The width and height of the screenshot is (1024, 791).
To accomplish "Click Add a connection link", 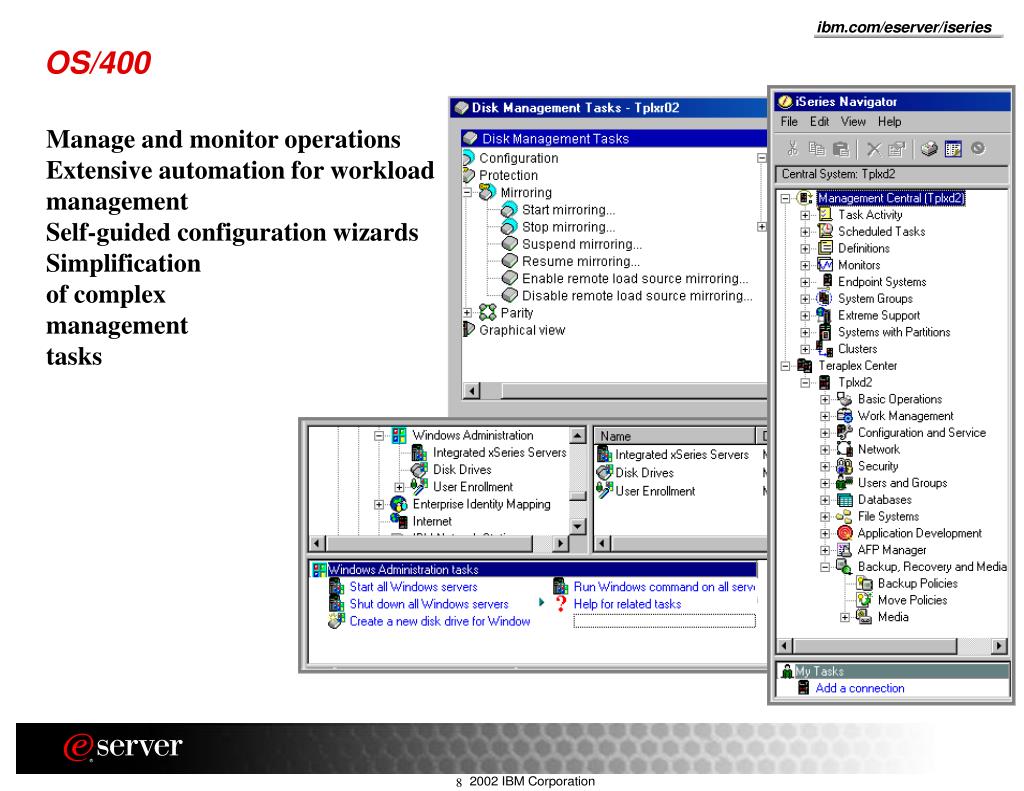I will pos(859,688).
